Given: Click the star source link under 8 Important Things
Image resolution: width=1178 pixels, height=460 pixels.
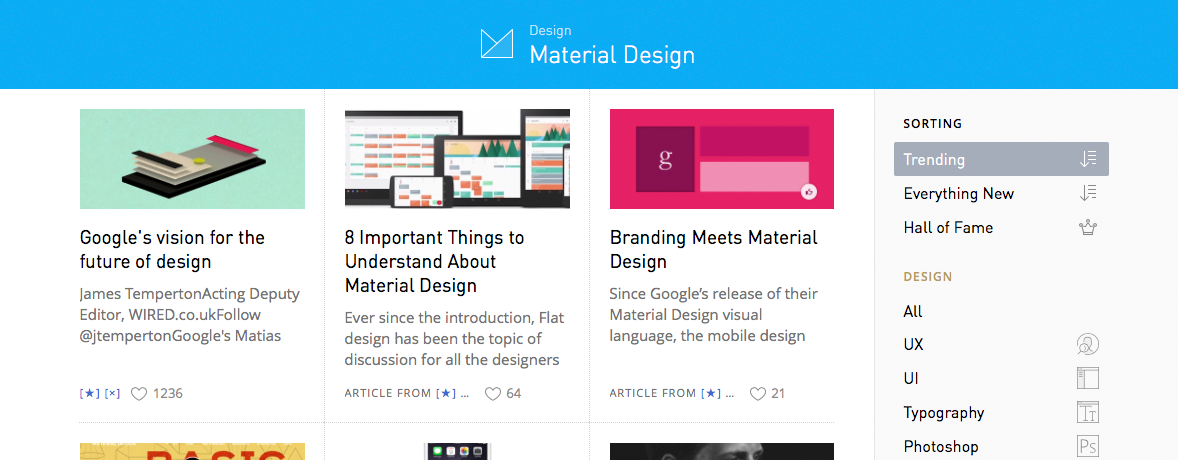Looking at the screenshot, I should [446, 393].
